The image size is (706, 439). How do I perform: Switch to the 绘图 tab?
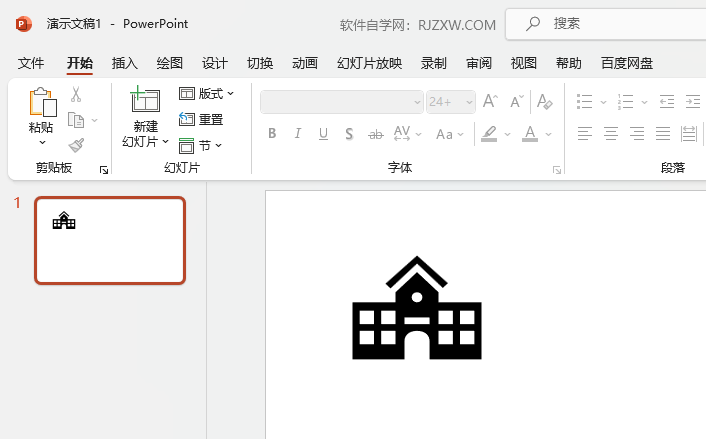(x=170, y=63)
